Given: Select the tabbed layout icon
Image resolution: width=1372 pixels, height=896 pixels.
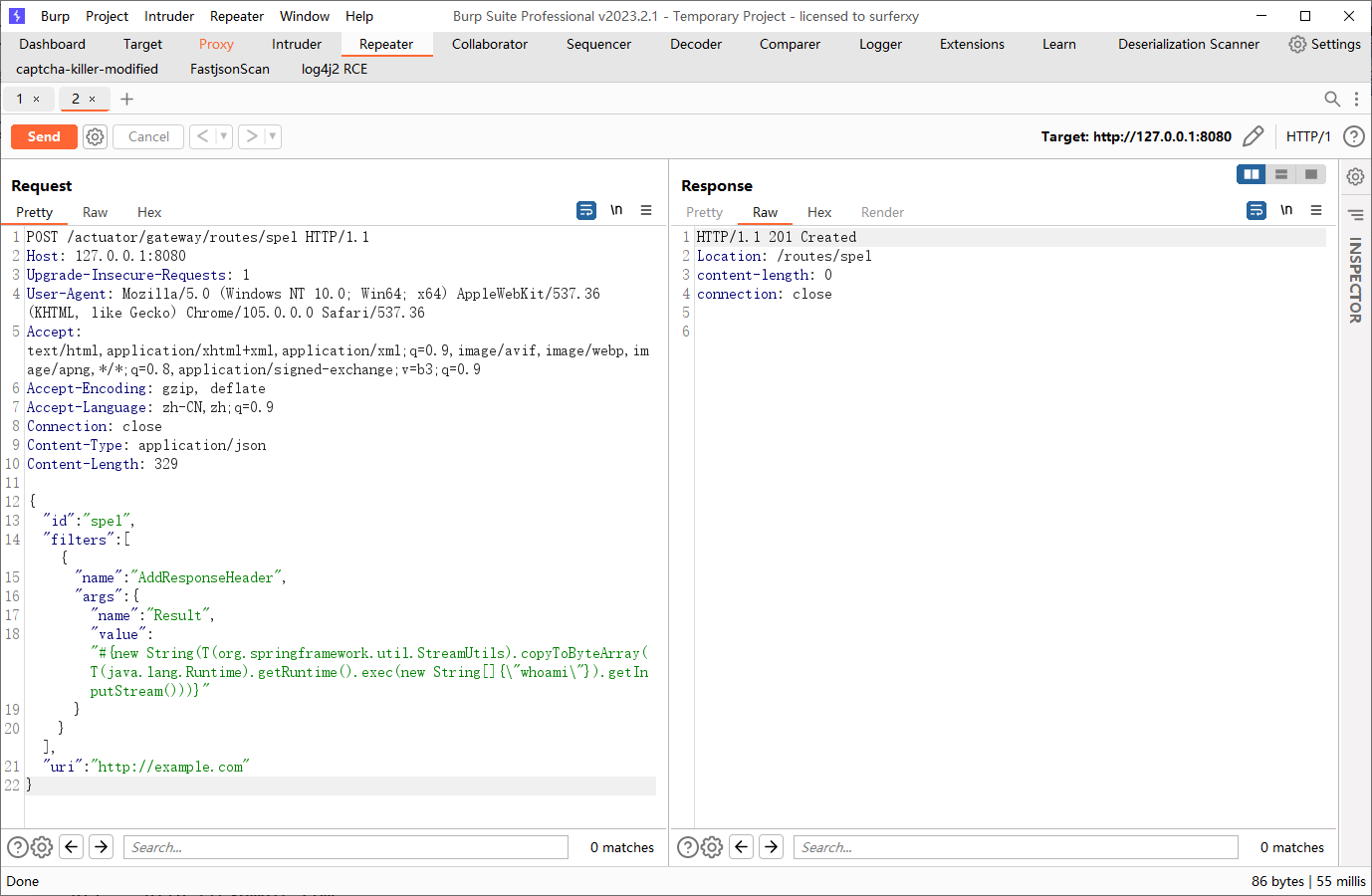Looking at the screenshot, I should [1311, 174].
